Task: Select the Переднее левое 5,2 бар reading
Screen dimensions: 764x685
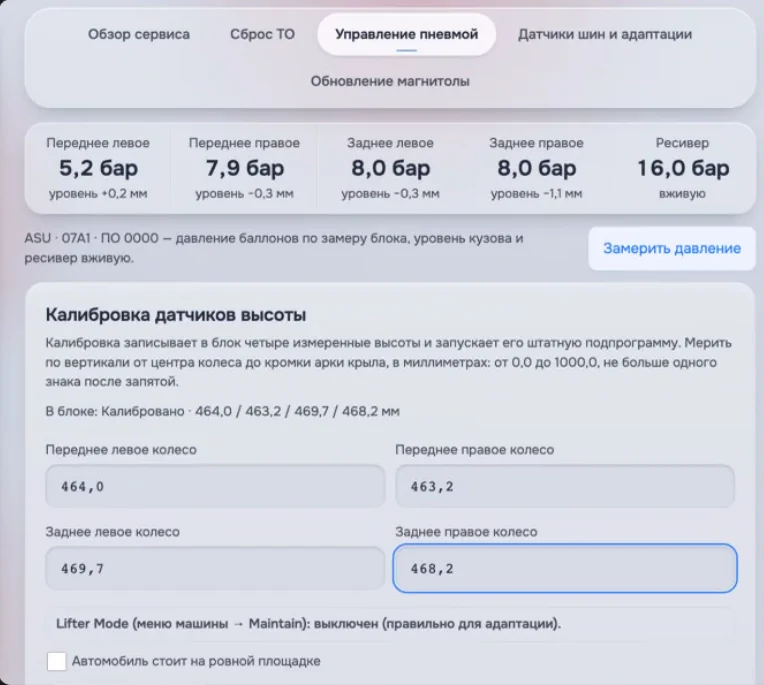Action: (x=98, y=168)
